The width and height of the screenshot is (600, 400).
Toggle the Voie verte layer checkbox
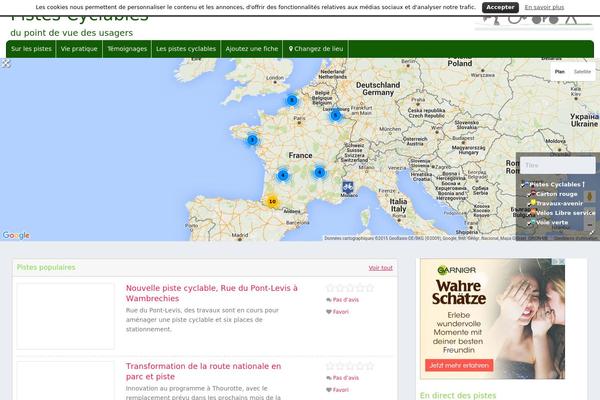529,223
